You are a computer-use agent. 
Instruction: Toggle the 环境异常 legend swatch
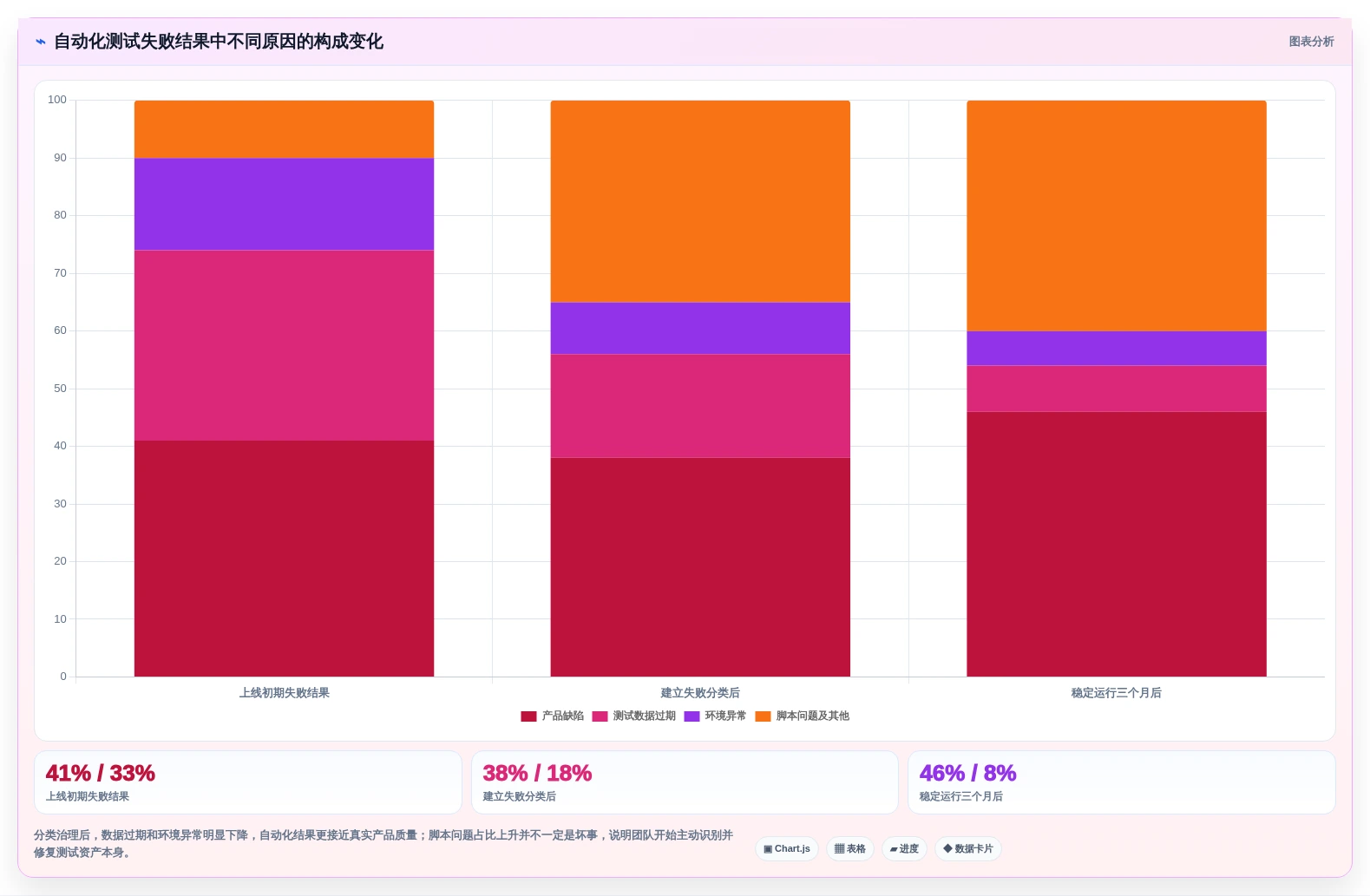(x=692, y=716)
